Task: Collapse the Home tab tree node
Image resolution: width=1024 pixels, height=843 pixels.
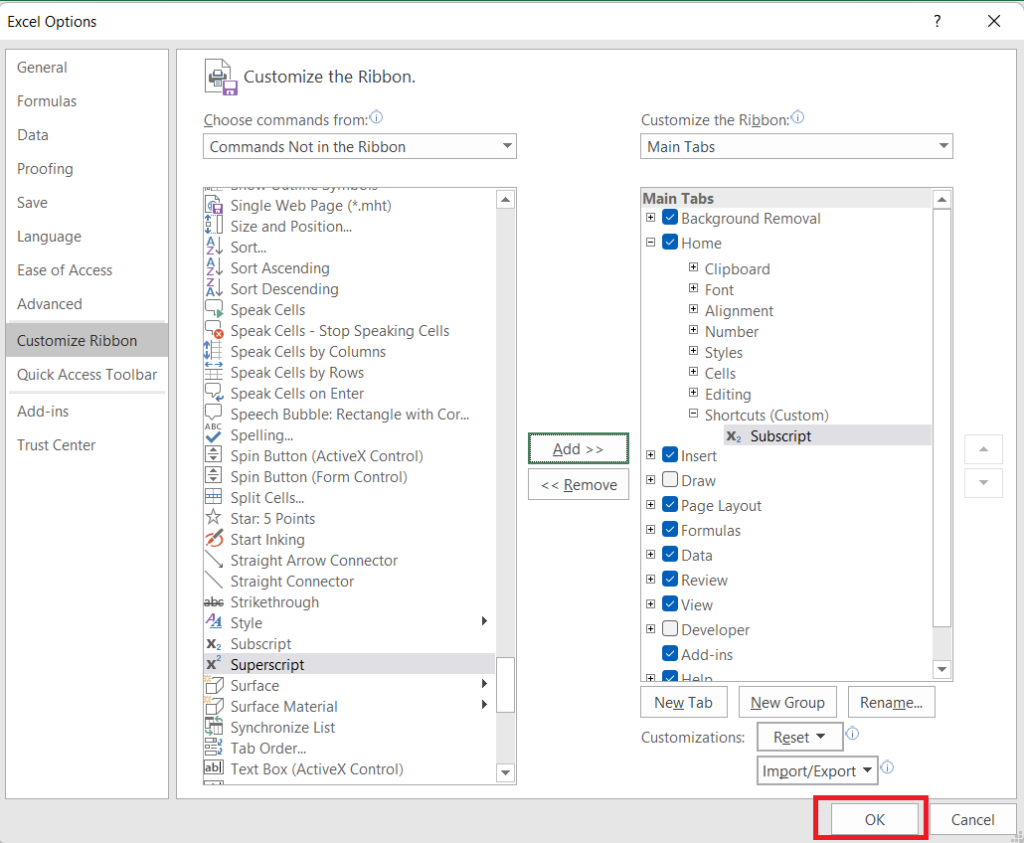Action: coord(650,242)
